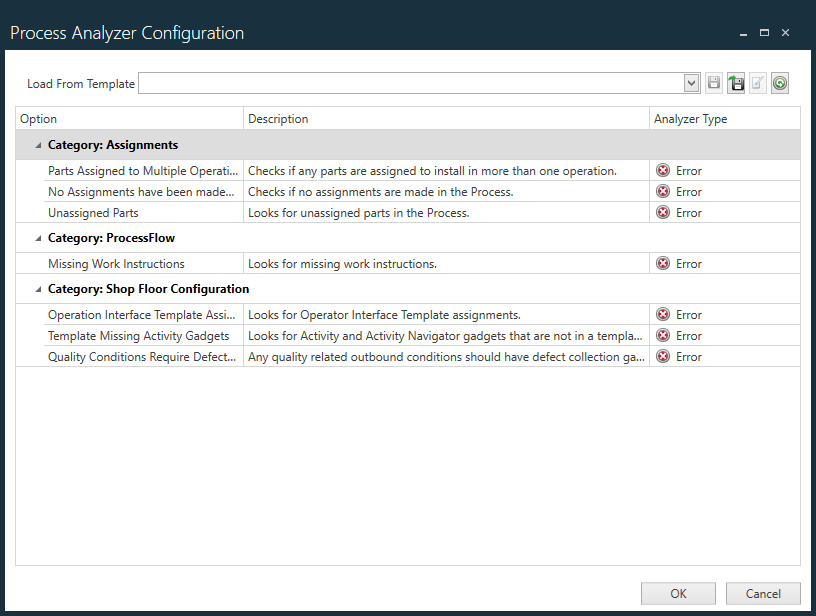Click the Error icon for Missing Work Instructions

tap(662, 263)
